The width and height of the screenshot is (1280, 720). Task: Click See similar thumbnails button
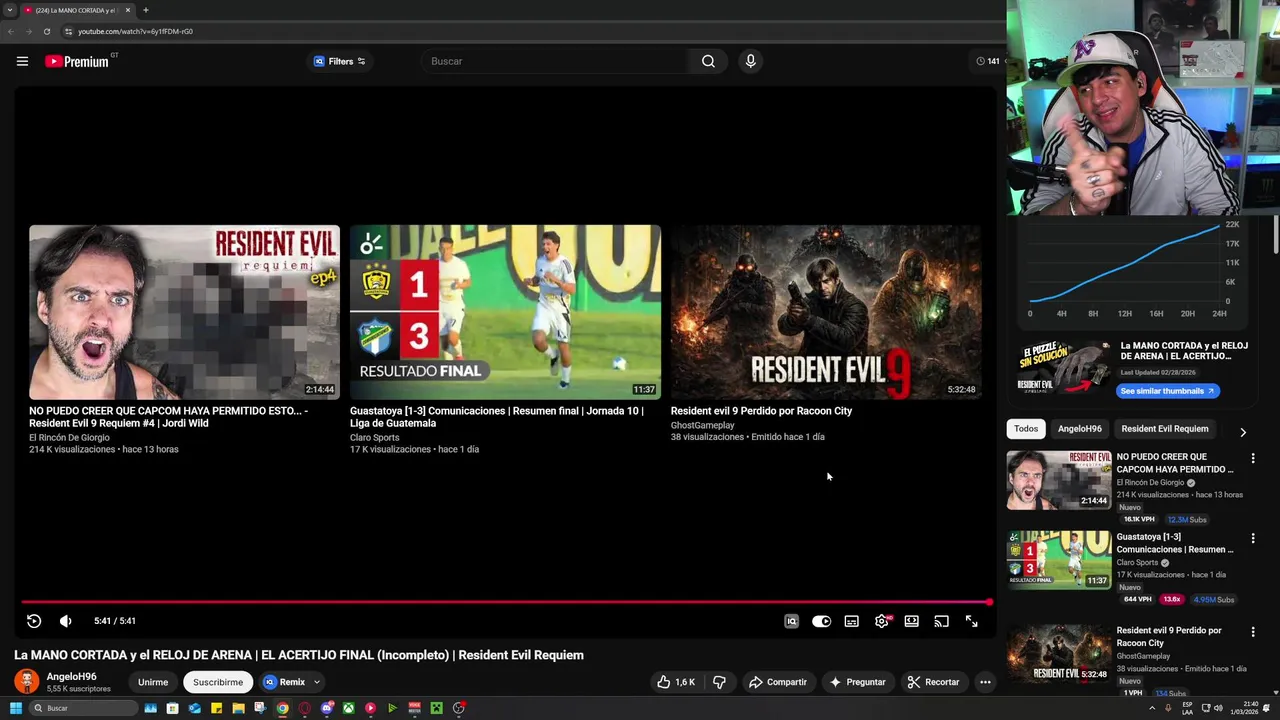tap(1167, 391)
